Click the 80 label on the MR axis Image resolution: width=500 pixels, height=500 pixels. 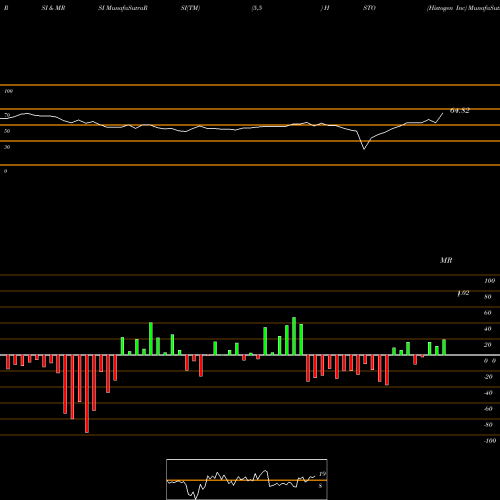point(488,297)
